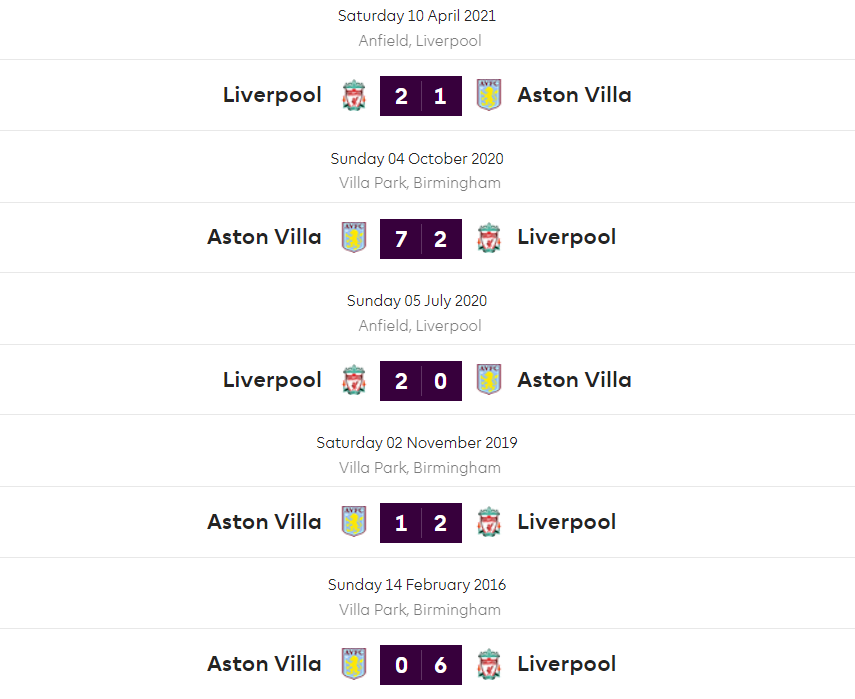
Task: Click Liverpool team name in 02 November 2019 match
Action: pos(566,522)
